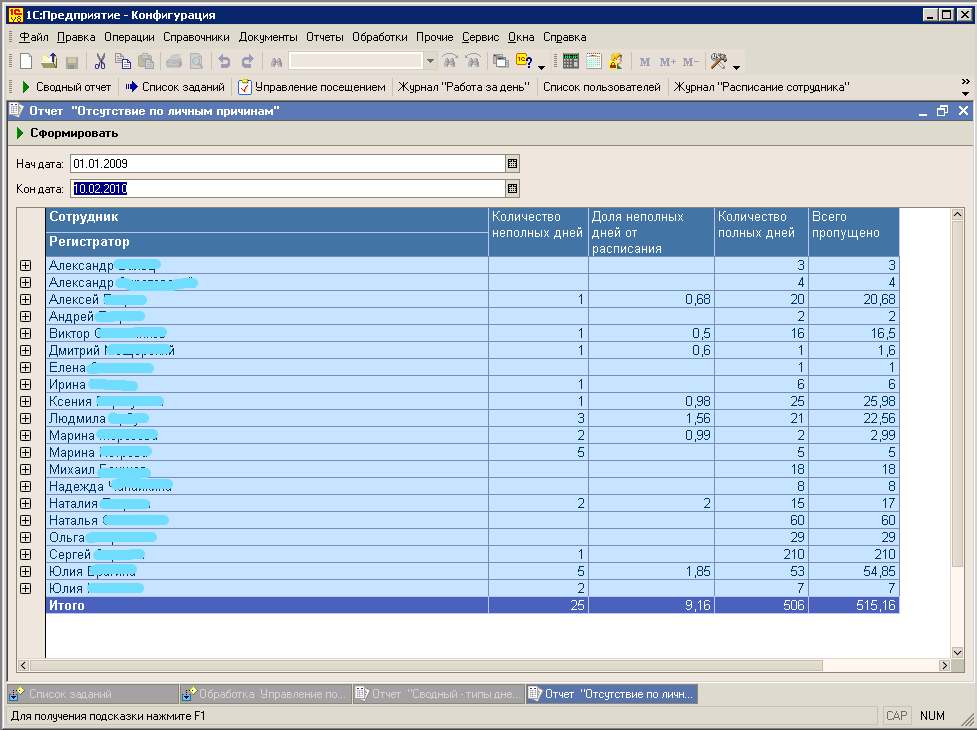Click the open file icon in toolbar
The image size is (977, 730).
point(49,61)
